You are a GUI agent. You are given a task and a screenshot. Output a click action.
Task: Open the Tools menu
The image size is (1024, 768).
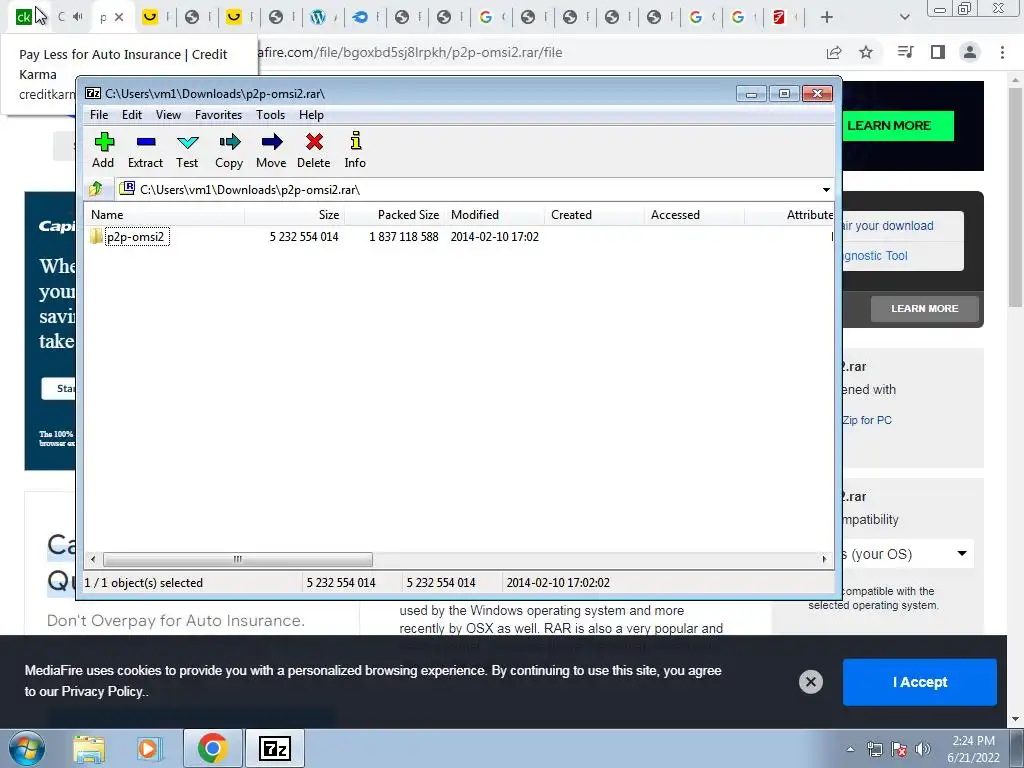point(270,115)
